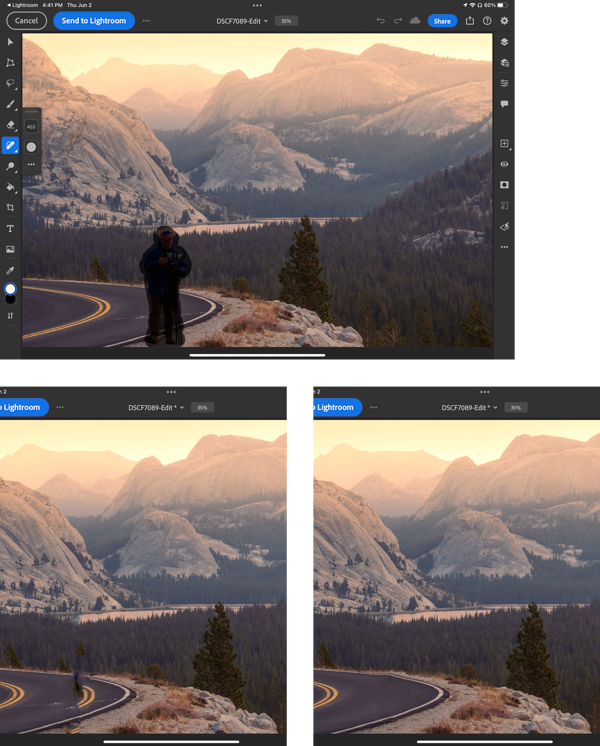Open the comments panel
The height and width of the screenshot is (746, 600).
click(x=504, y=104)
